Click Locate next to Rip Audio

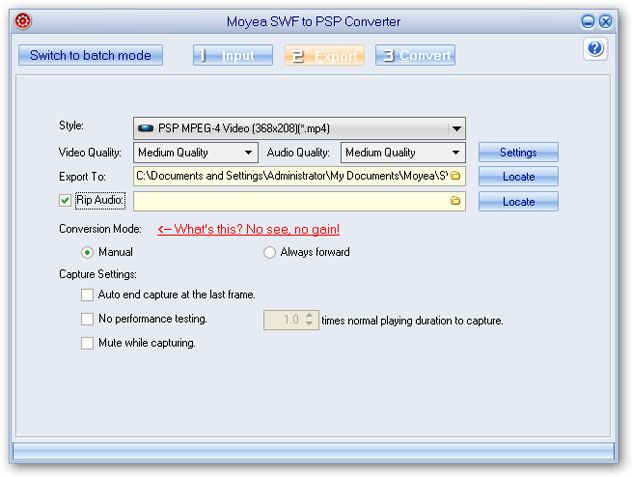coord(518,201)
